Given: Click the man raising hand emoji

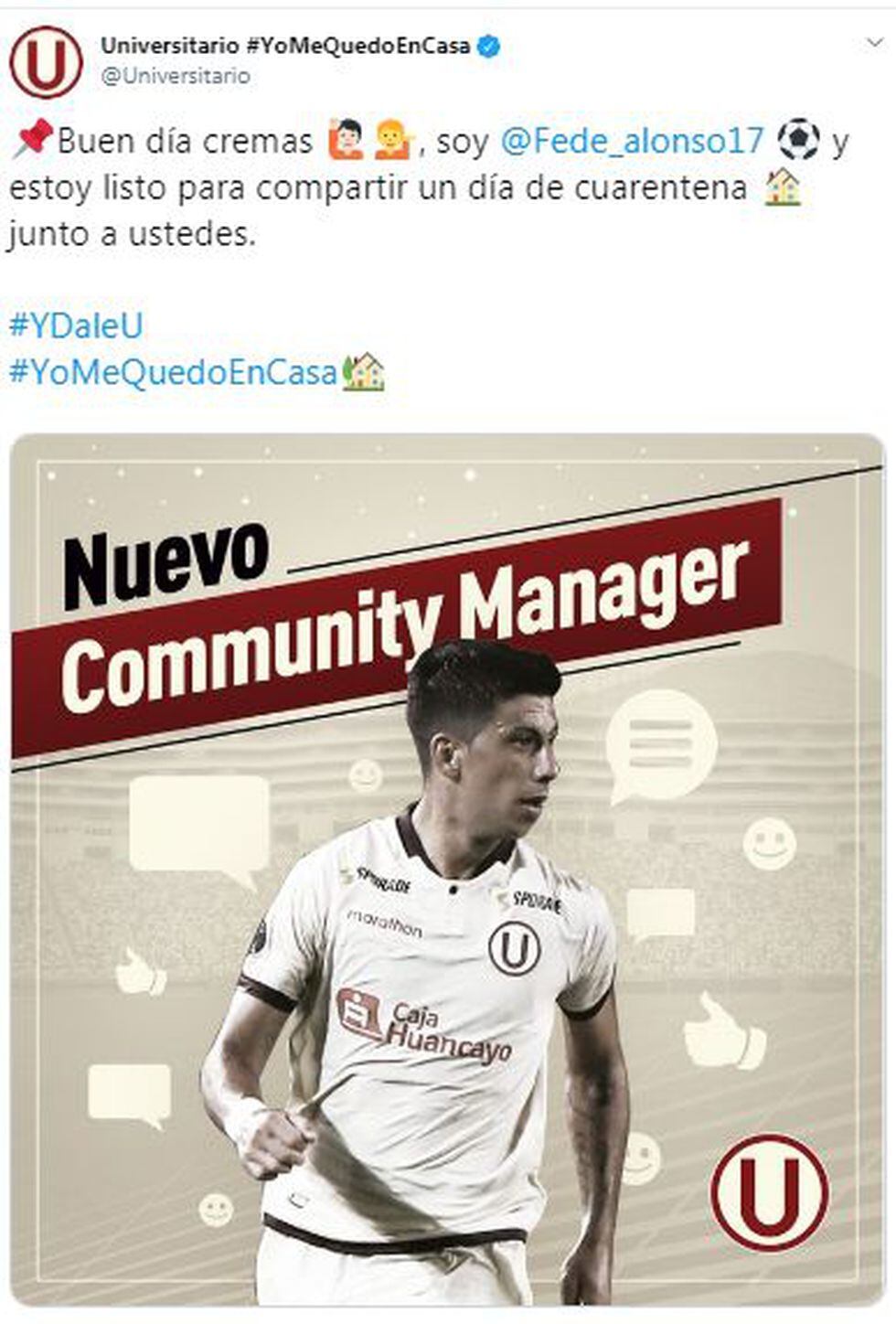Looking at the screenshot, I should click(346, 140).
